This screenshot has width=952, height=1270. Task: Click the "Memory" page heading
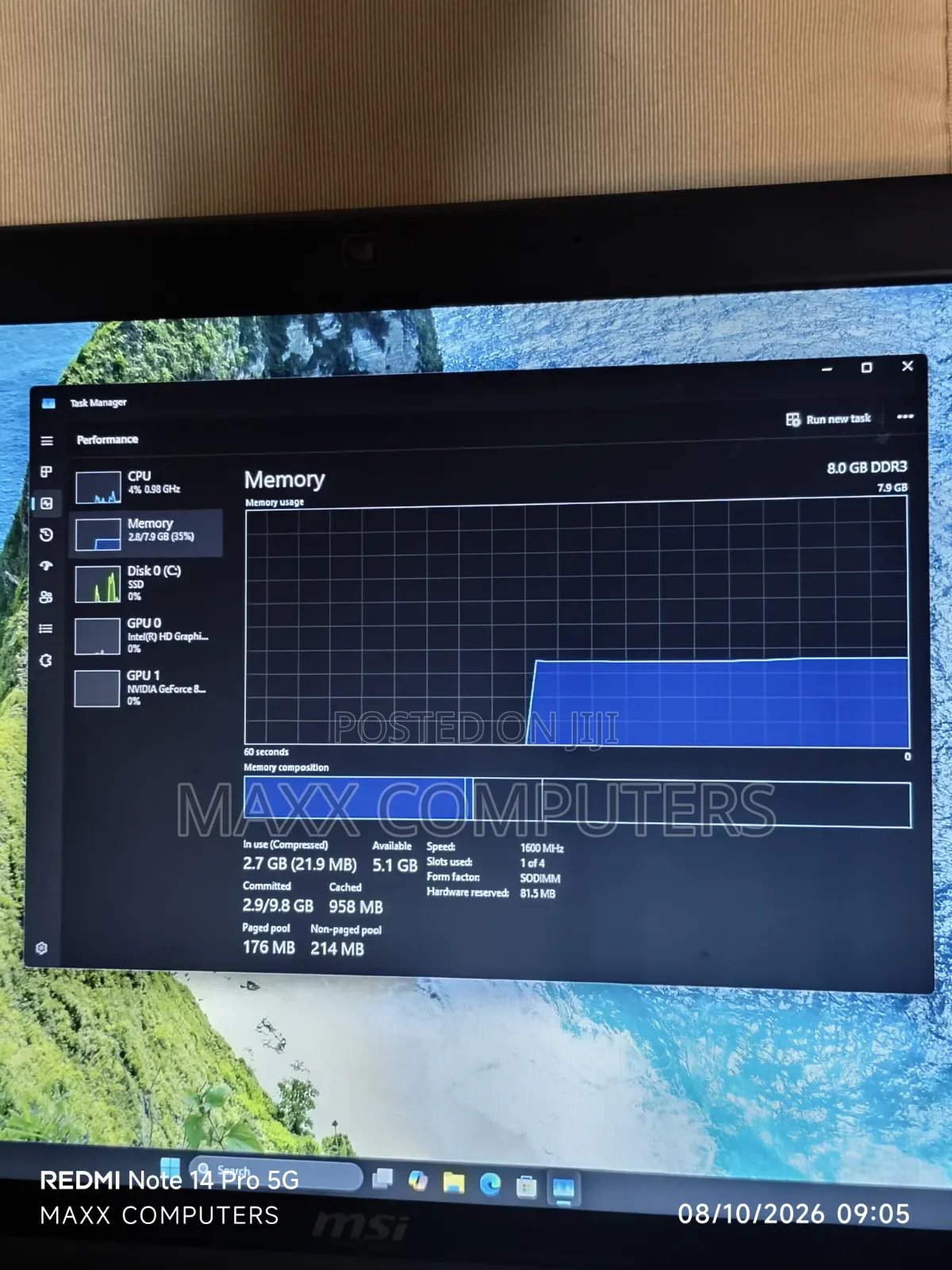tap(284, 479)
